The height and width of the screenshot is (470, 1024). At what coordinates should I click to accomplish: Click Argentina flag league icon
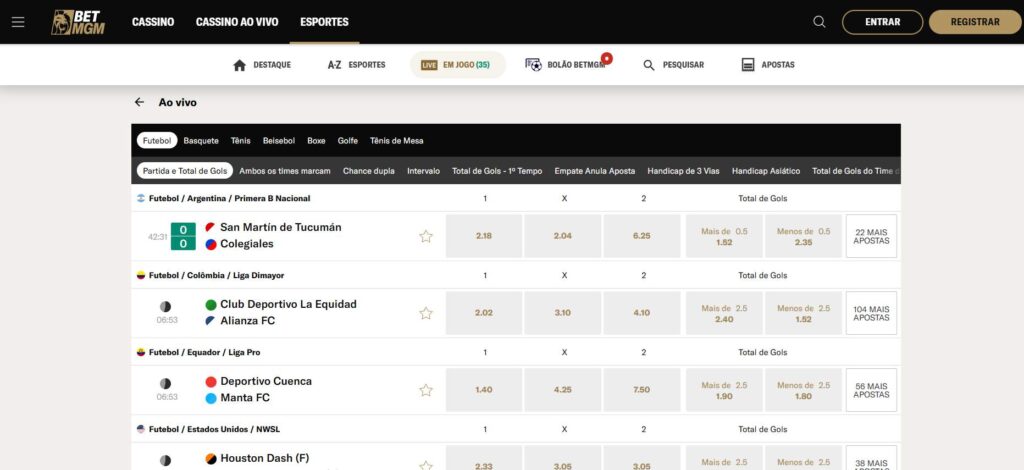(140, 198)
